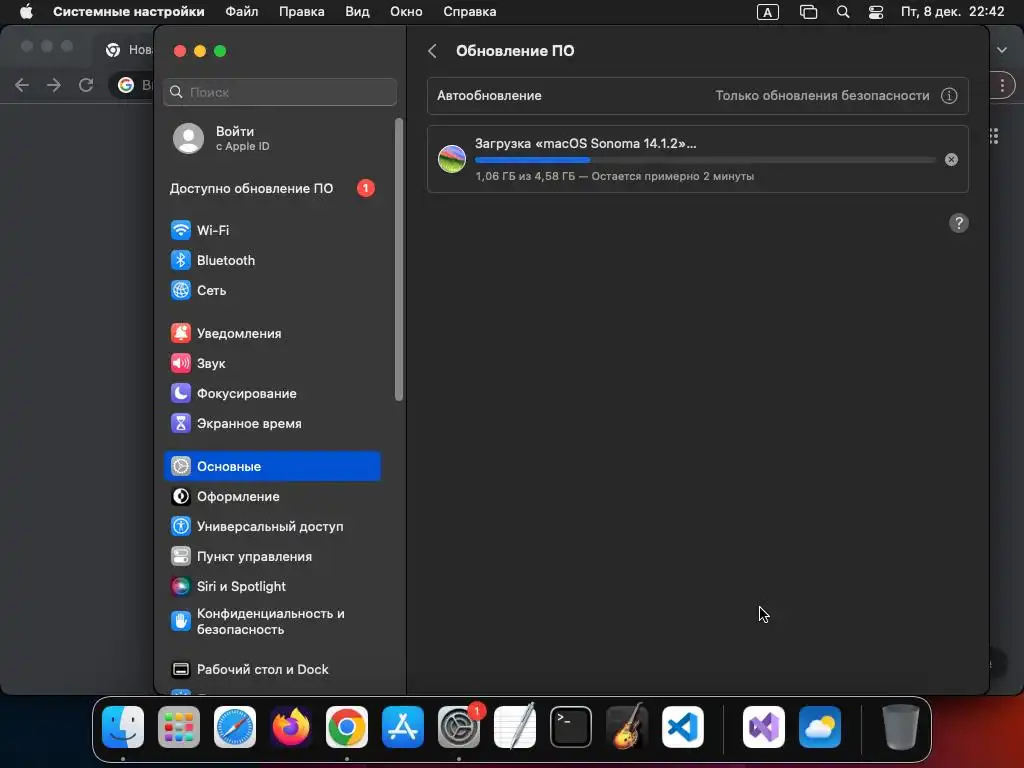Open Spotlight search in menu bar
The width and height of the screenshot is (1024, 768).
point(843,12)
